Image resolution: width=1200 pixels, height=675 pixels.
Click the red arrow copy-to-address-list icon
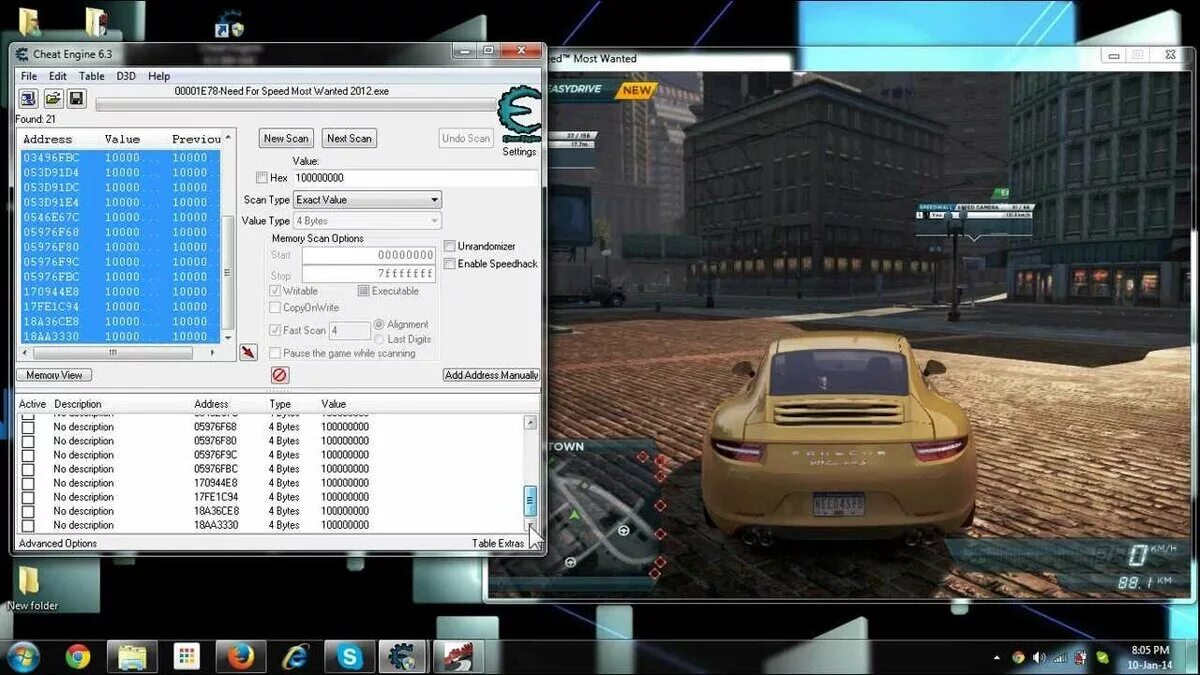coord(249,352)
